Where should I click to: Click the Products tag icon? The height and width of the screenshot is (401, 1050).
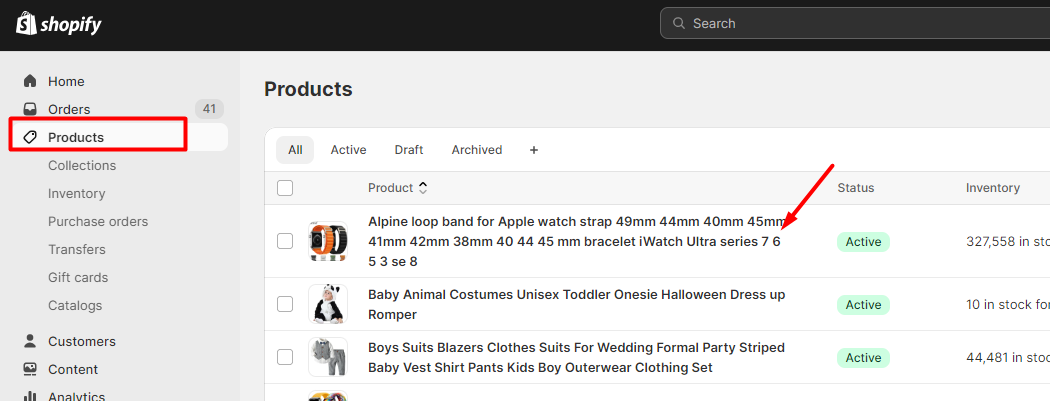point(29,137)
